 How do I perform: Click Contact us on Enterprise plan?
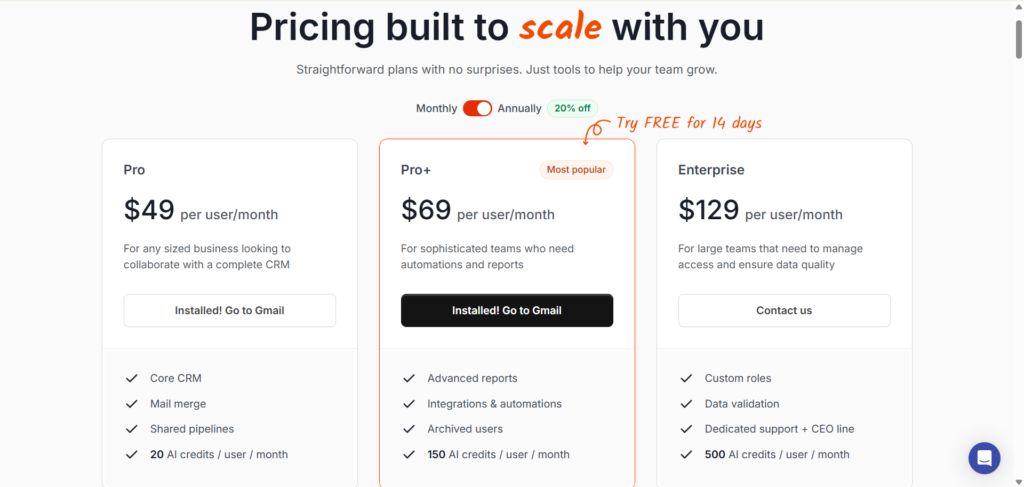point(784,311)
